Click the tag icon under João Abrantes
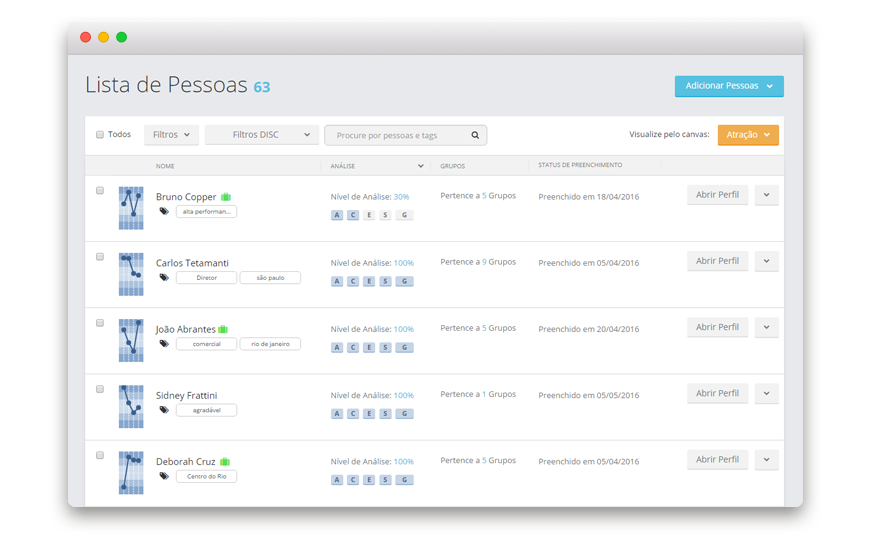The image size is (870, 540). 164,344
